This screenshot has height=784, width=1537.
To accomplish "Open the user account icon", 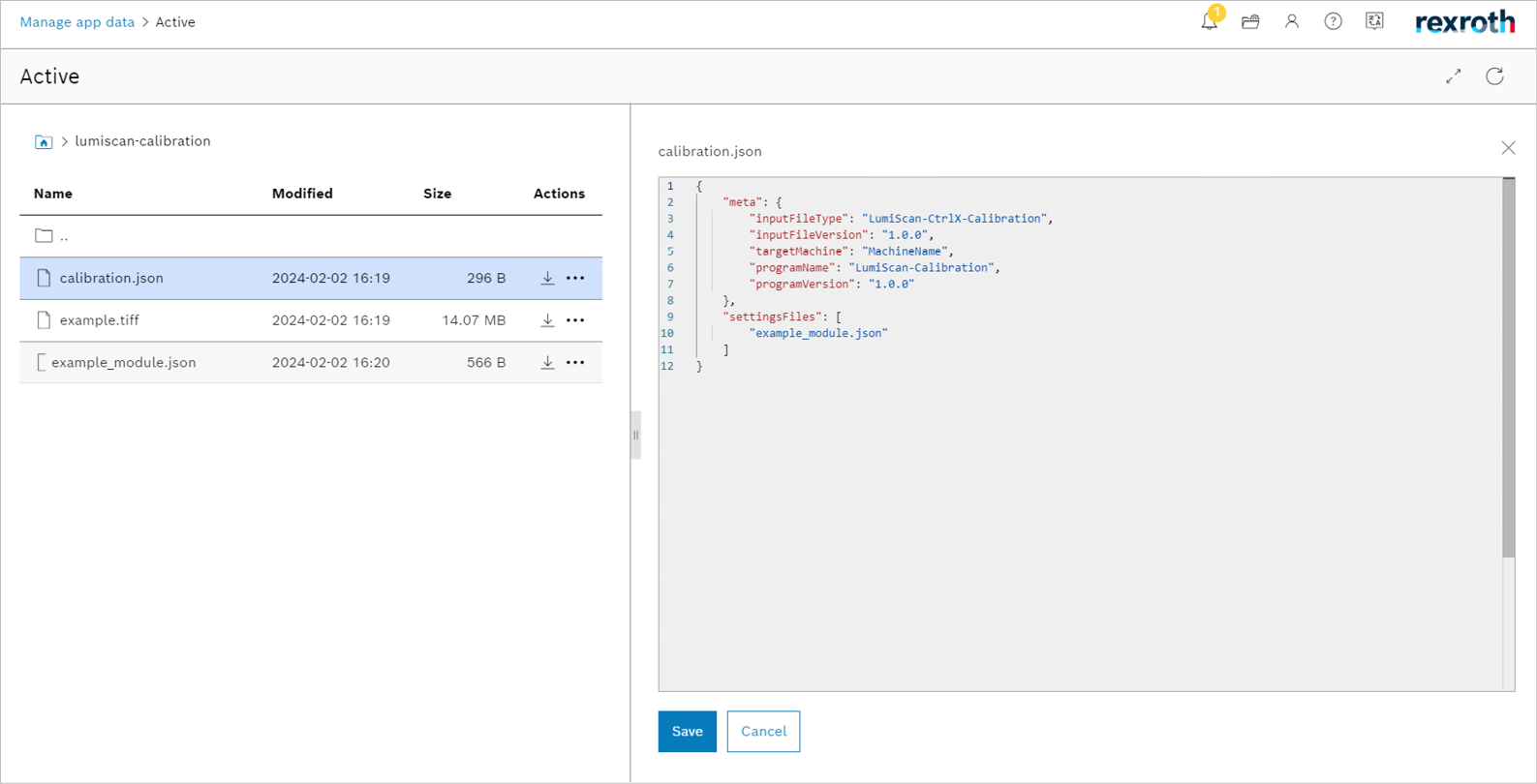I will click(x=1292, y=21).
